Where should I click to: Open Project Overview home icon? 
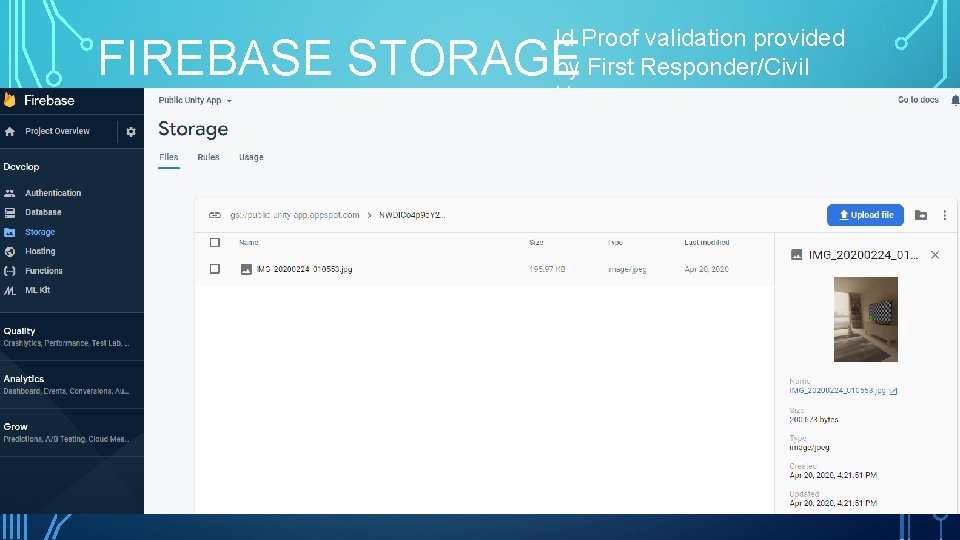10,132
